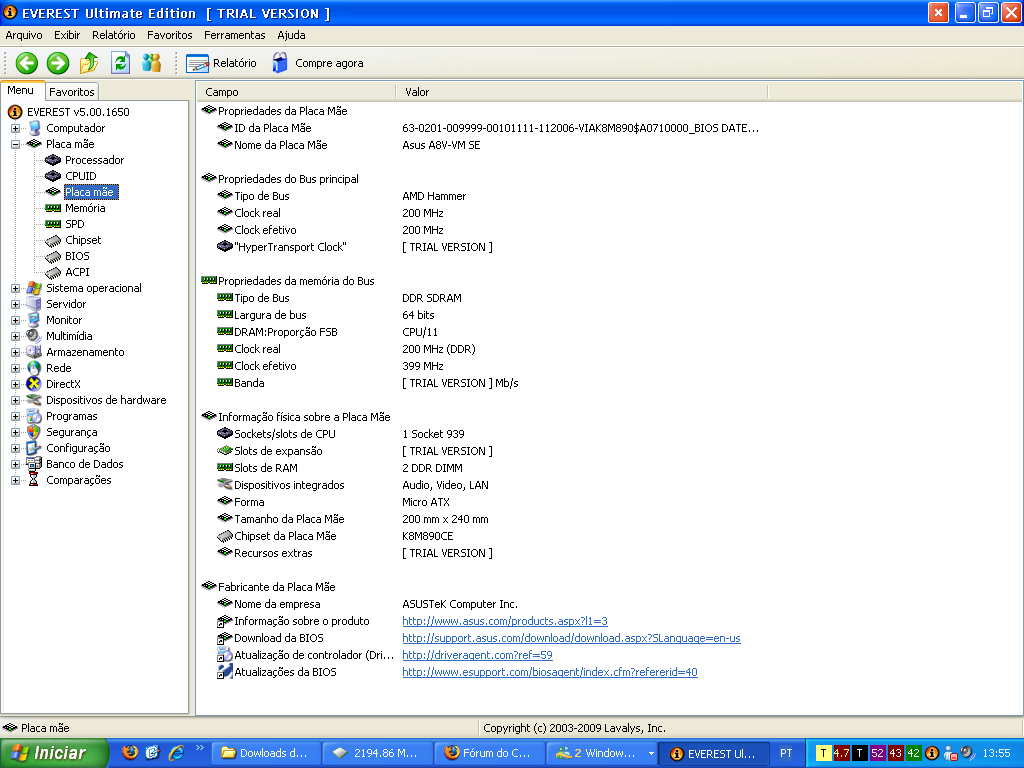The width and height of the screenshot is (1024, 768).
Task: Open the Relatório report toolbar button
Action: coord(222,63)
